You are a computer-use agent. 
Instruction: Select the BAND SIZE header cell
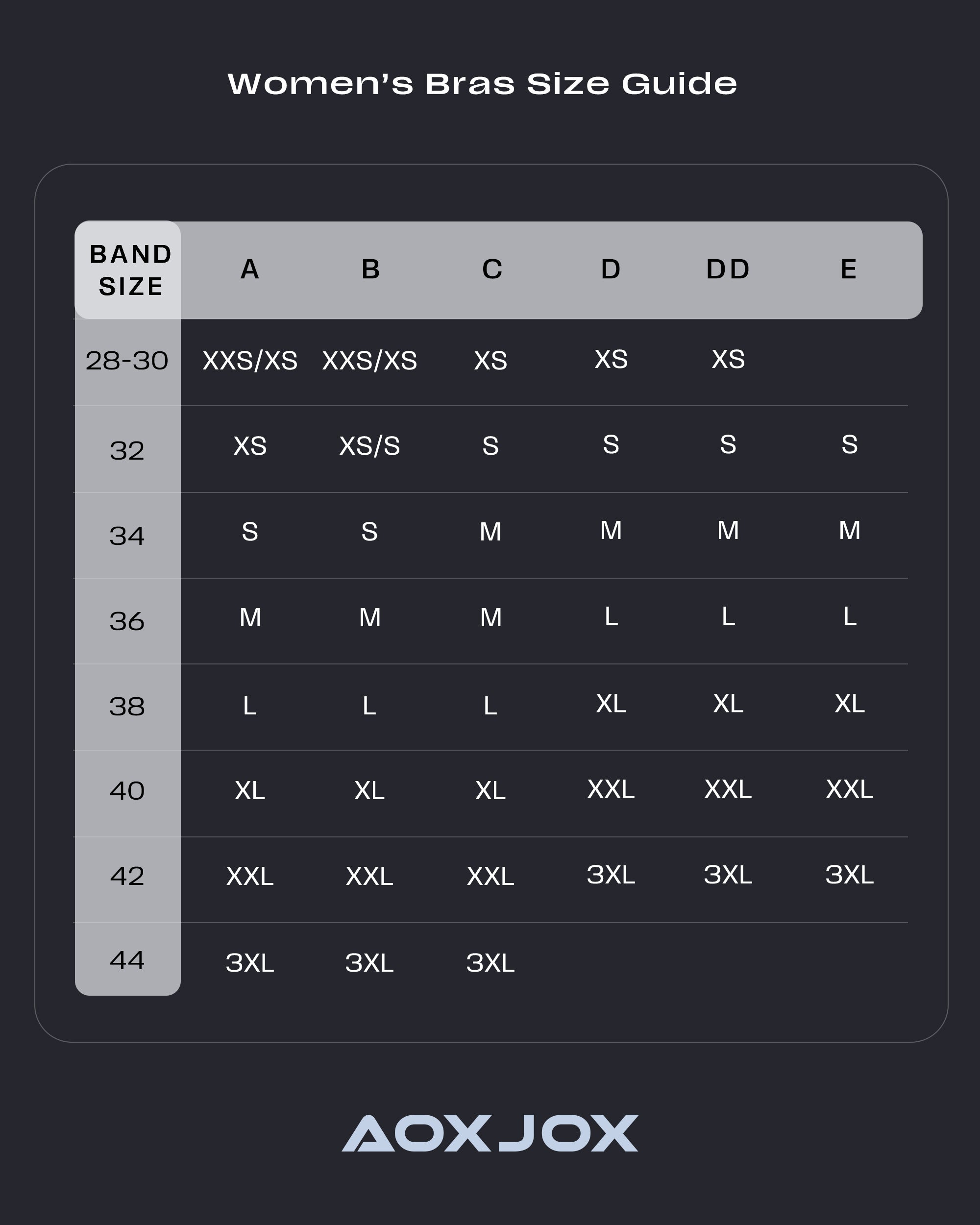(x=130, y=270)
